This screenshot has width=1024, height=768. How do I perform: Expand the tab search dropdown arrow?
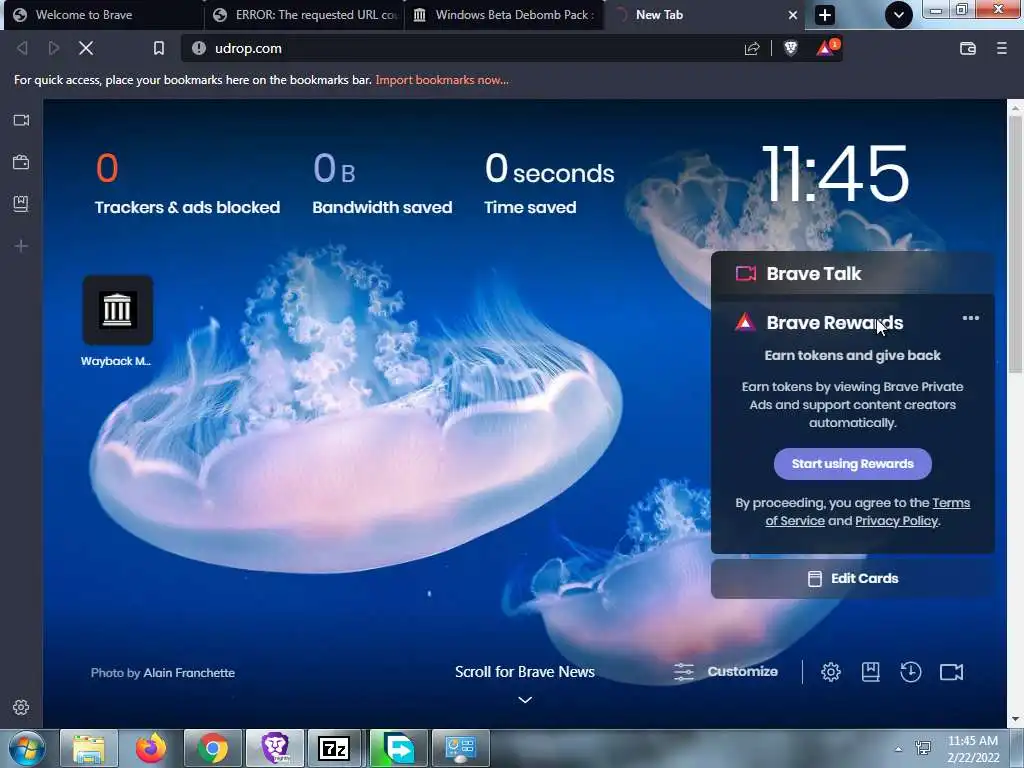click(x=899, y=15)
